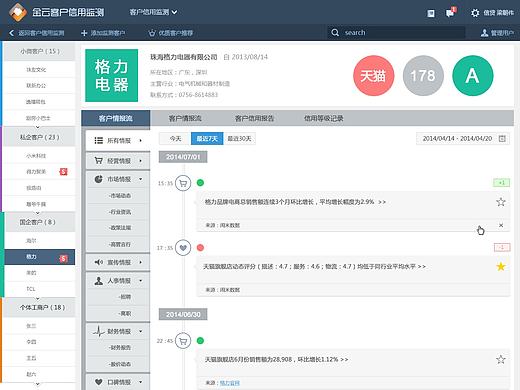Open the dark blue active 客户情报流 tab
The image size is (520, 390).
[116, 118]
